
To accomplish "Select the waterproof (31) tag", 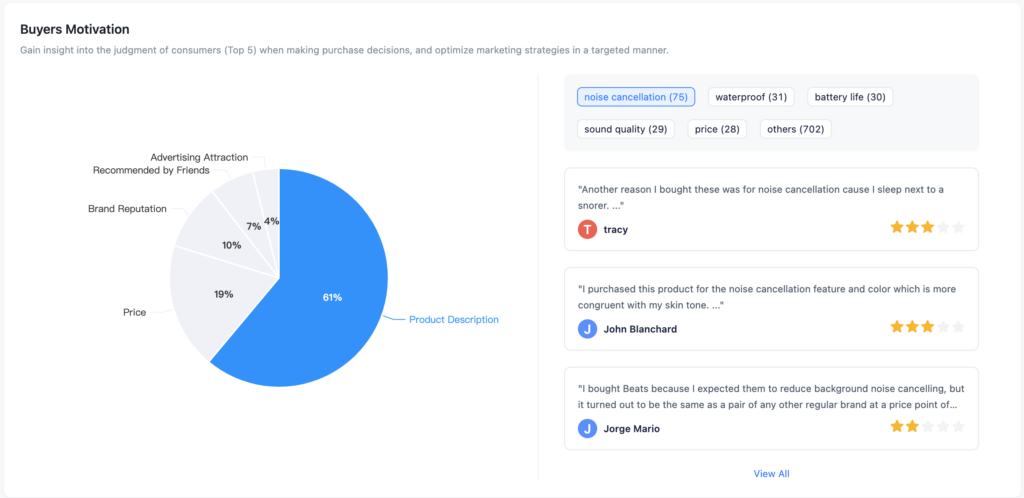I will click(x=751, y=97).
